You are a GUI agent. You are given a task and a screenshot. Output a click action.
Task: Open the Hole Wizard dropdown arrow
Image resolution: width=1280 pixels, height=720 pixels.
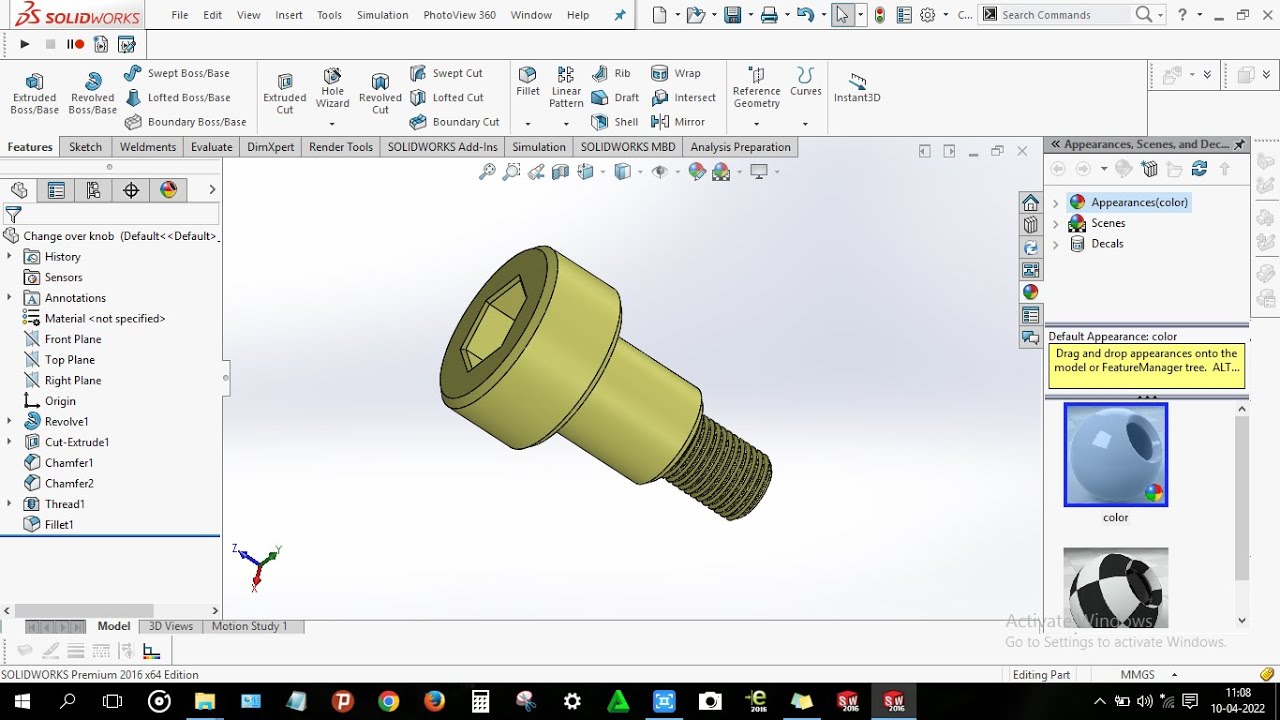(332, 124)
